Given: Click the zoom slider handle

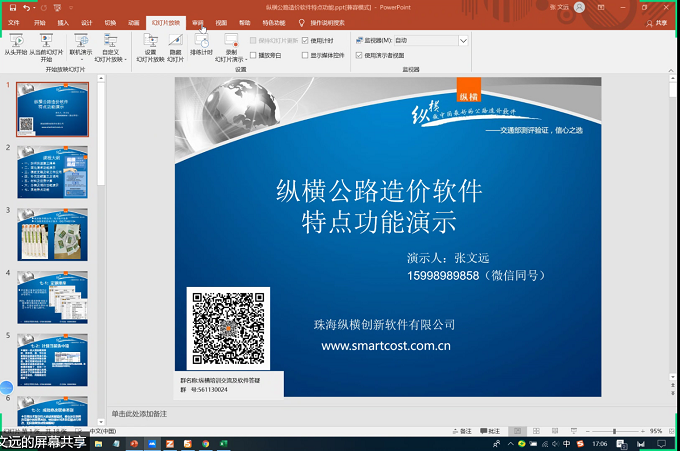Looking at the screenshot, I should point(615,431).
